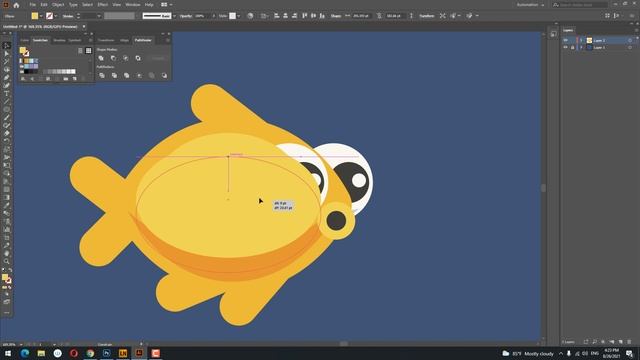The width and height of the screenshot is (640, 360).
Task: Unlock Layer 1 with lock icon
Action: 573,47
